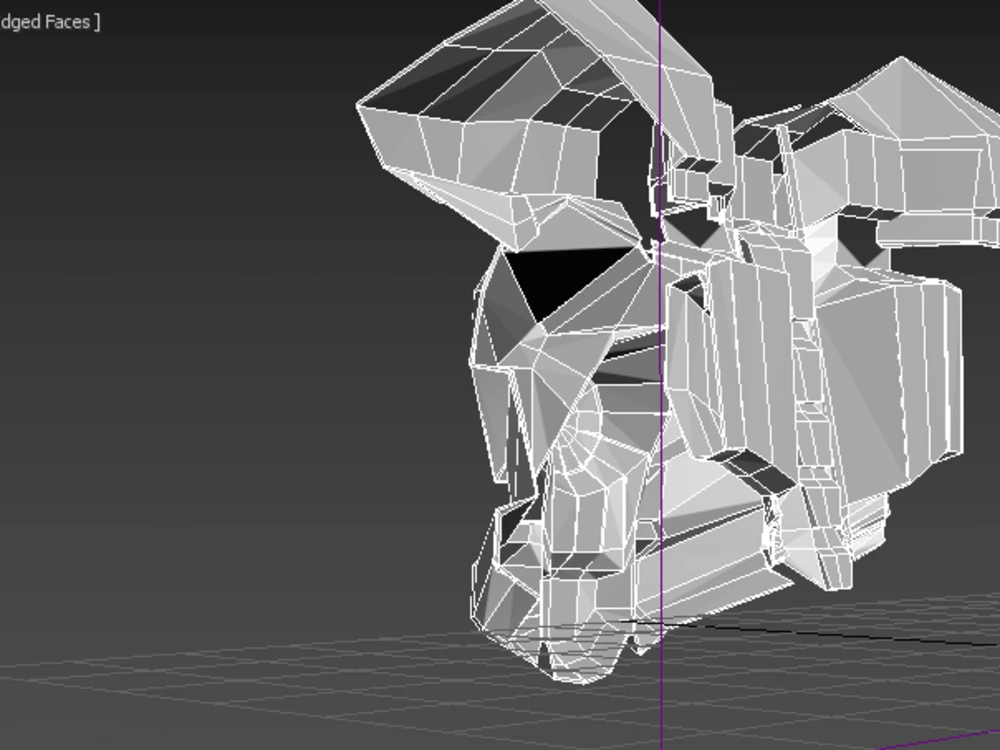Open the Edged Faces viewport shading menu
The width and height of the screenshot is (1000, 750).
click(x=48, y=22)
